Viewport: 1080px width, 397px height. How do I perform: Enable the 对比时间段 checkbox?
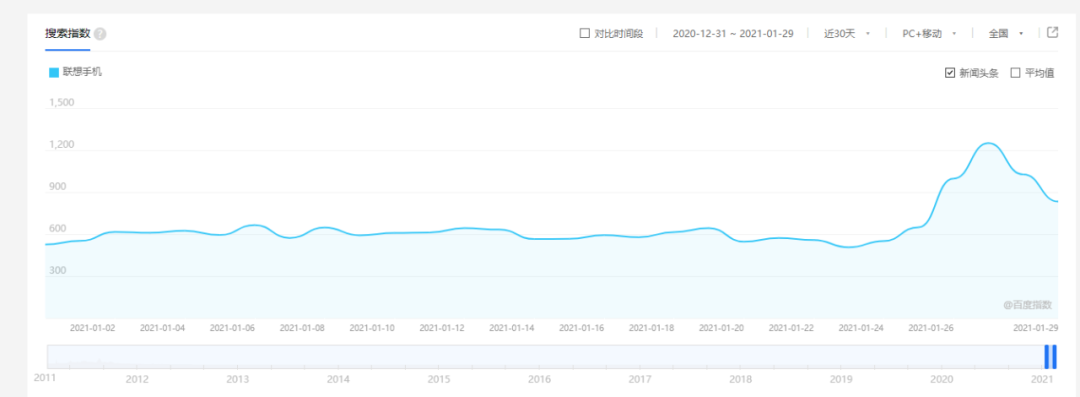click(585, 33)
